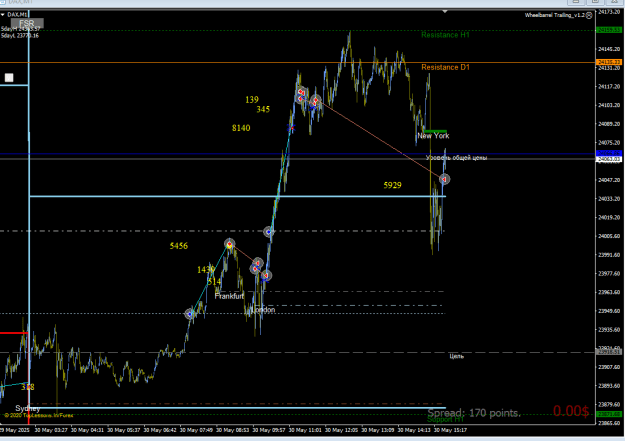The width and height of the screenshot is (625, 441).
Task: Click the Sydney session label
Action: pos(28,408)
